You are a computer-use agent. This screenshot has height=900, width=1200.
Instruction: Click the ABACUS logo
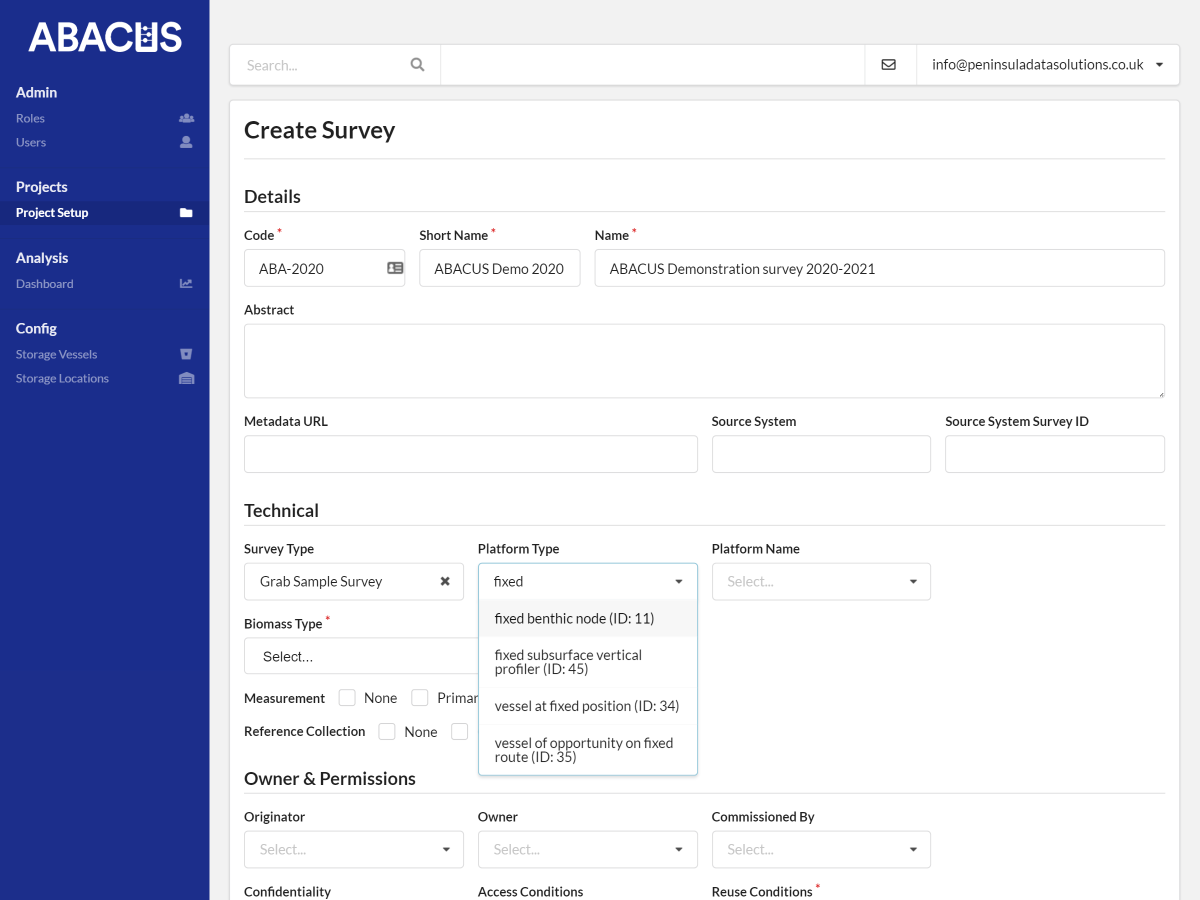tap(105, 37)
